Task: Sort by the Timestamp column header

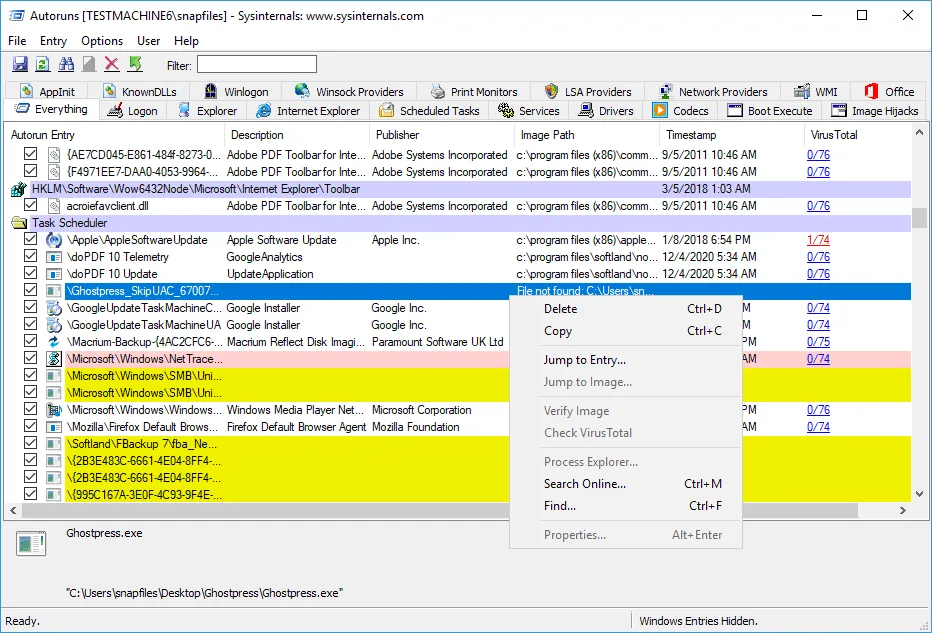Action: tap(731, 135)
